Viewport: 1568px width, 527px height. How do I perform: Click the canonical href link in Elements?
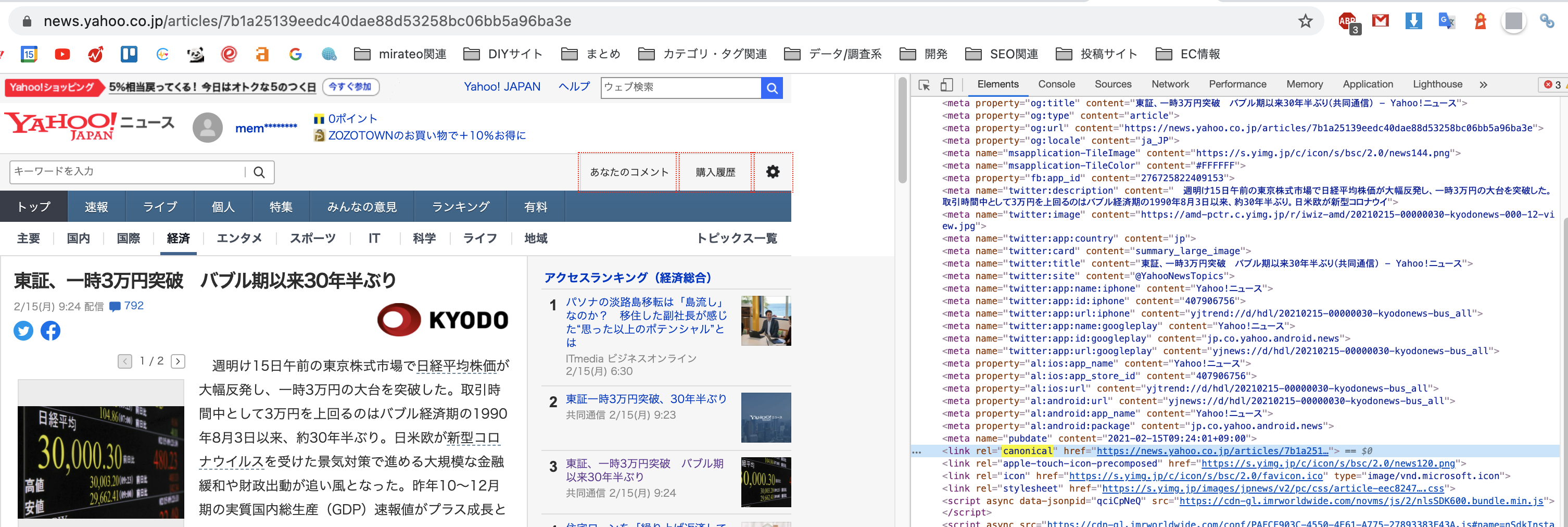pyautogui.click(x=1211, y=451)
